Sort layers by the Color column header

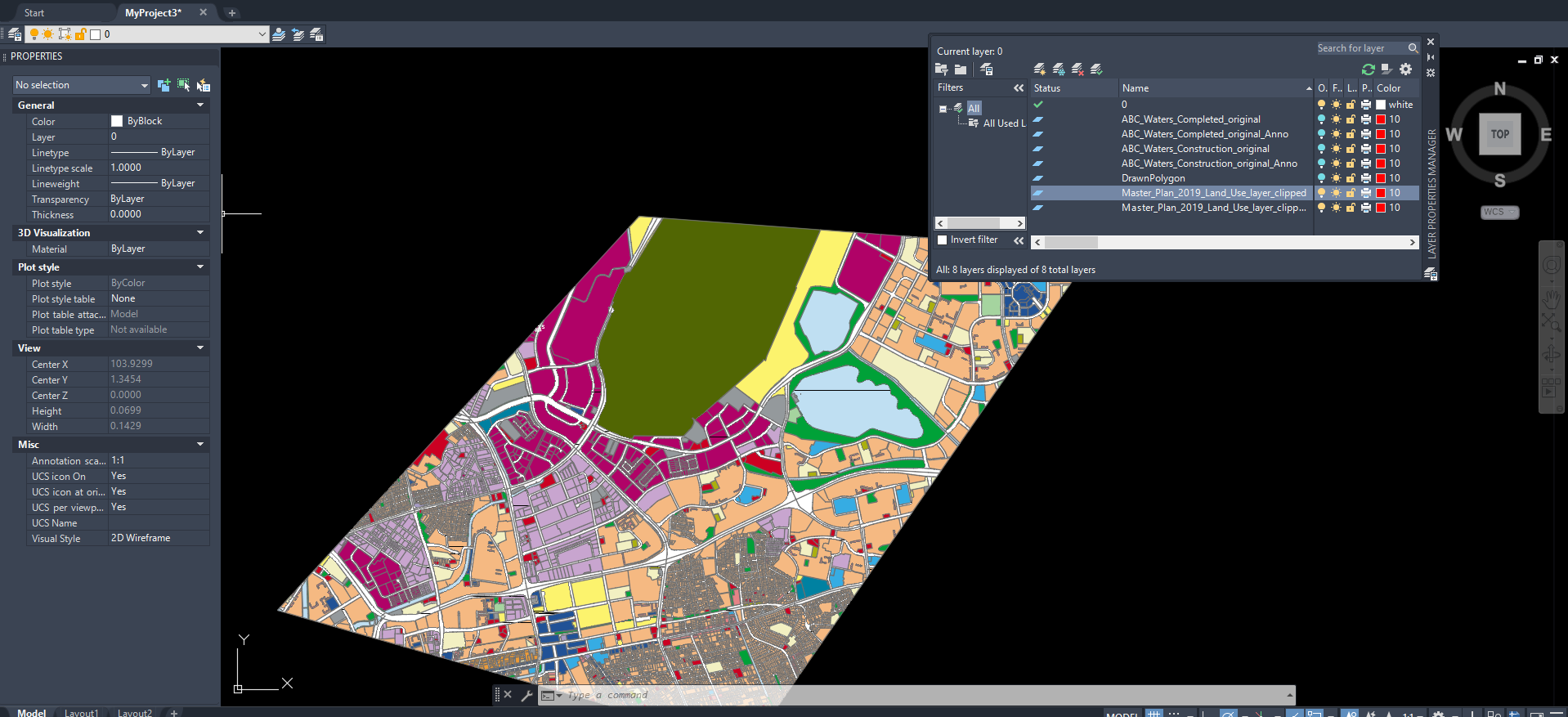1396,88
